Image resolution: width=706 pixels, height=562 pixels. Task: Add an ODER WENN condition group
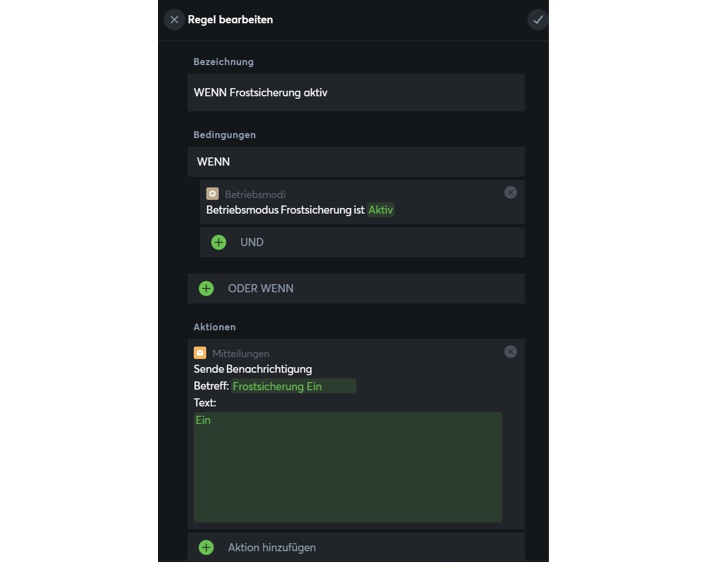(261, 288)
